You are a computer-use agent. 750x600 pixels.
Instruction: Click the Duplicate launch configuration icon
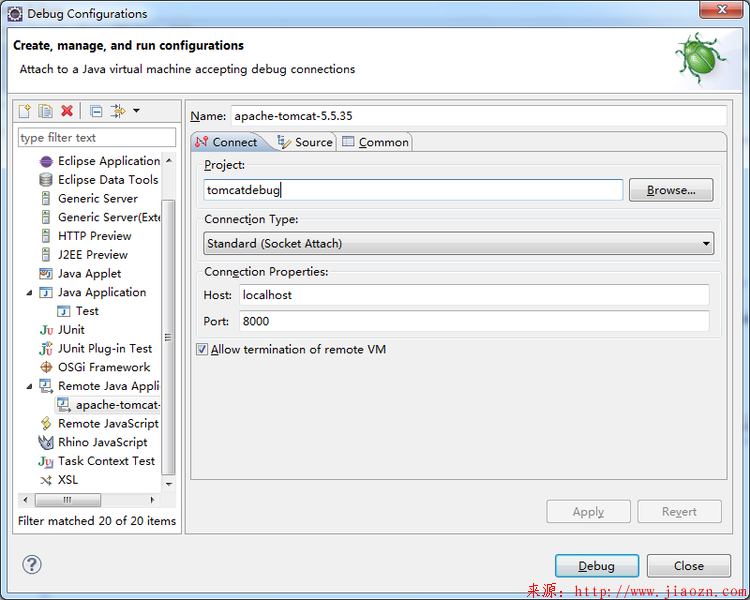45,111
